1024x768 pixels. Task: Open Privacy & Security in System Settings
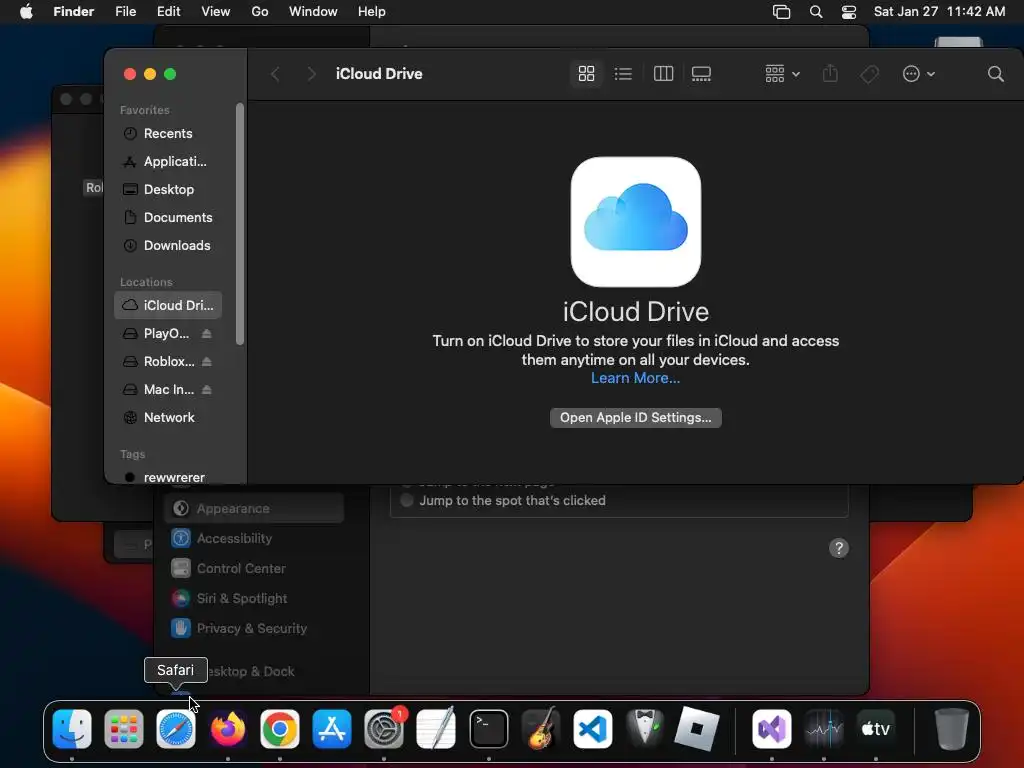[x=254, y=628]
